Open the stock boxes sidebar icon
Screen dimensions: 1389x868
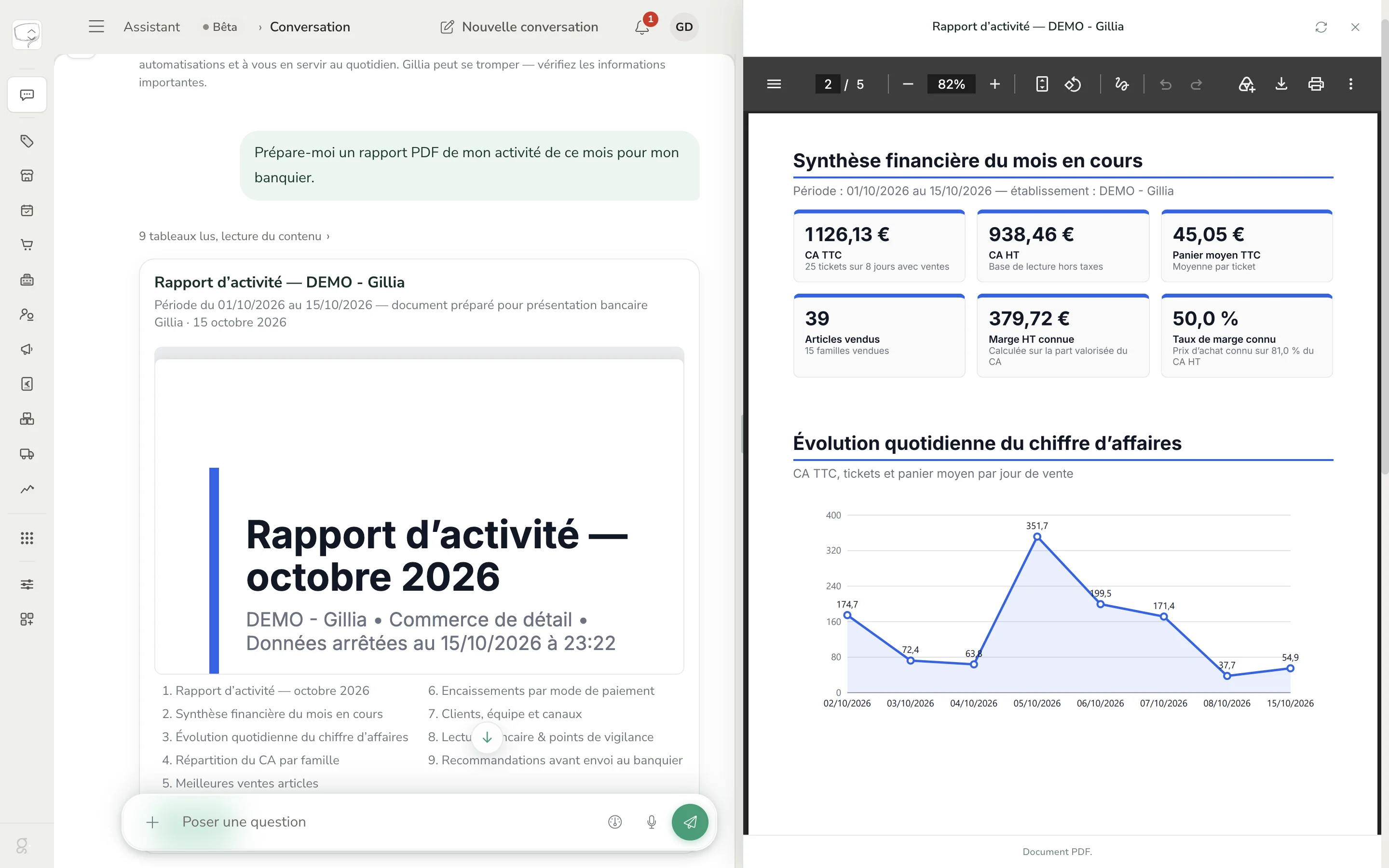tap(27, 419)
